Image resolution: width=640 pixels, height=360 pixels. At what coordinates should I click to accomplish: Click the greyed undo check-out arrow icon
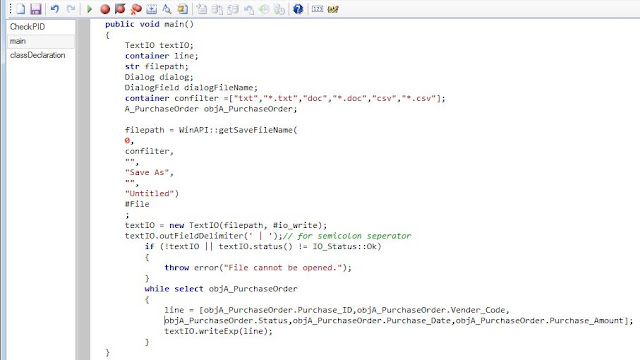click(249, 9)
